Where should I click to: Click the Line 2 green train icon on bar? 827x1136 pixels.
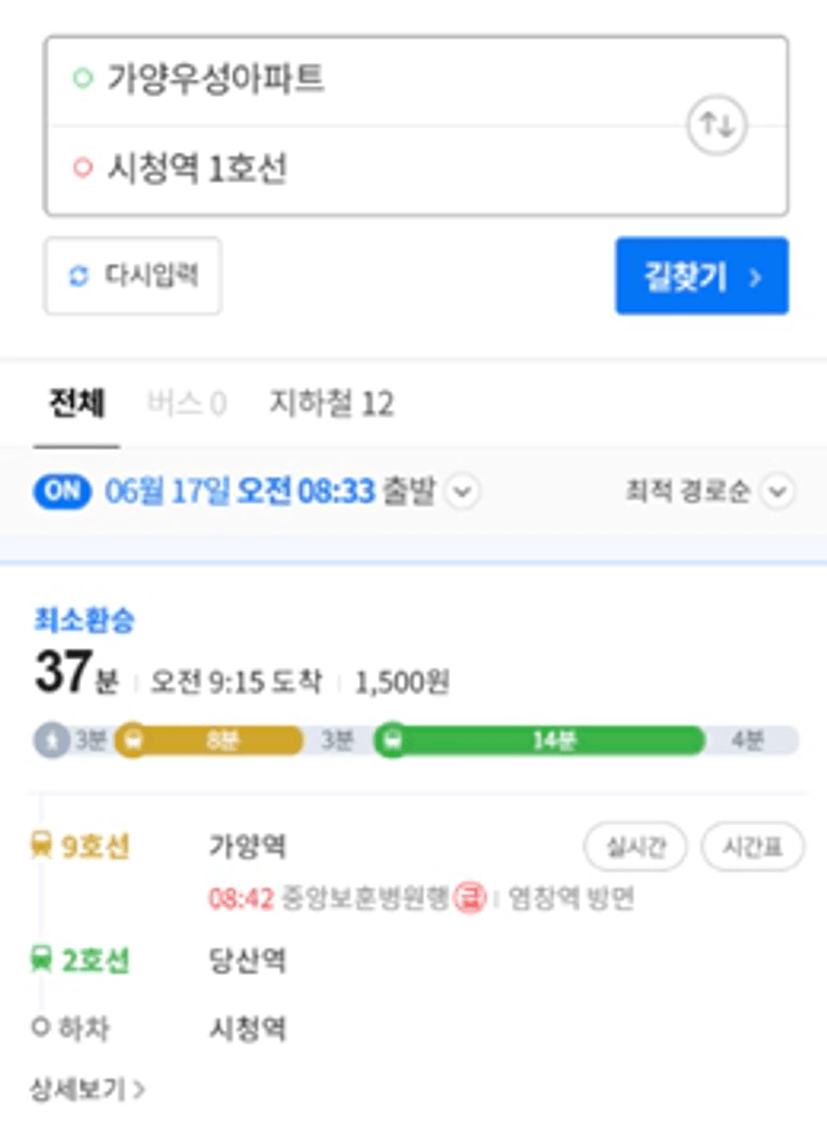click(x=392, y=740)
